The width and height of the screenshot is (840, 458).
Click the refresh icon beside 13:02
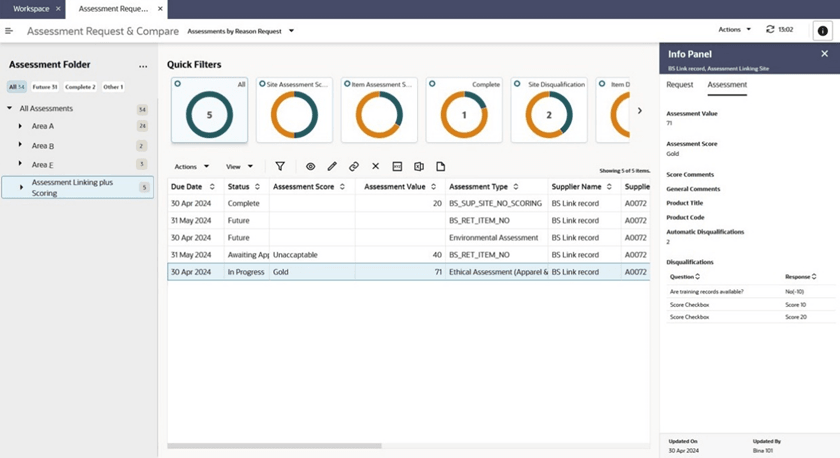click(x=770, y=29)
